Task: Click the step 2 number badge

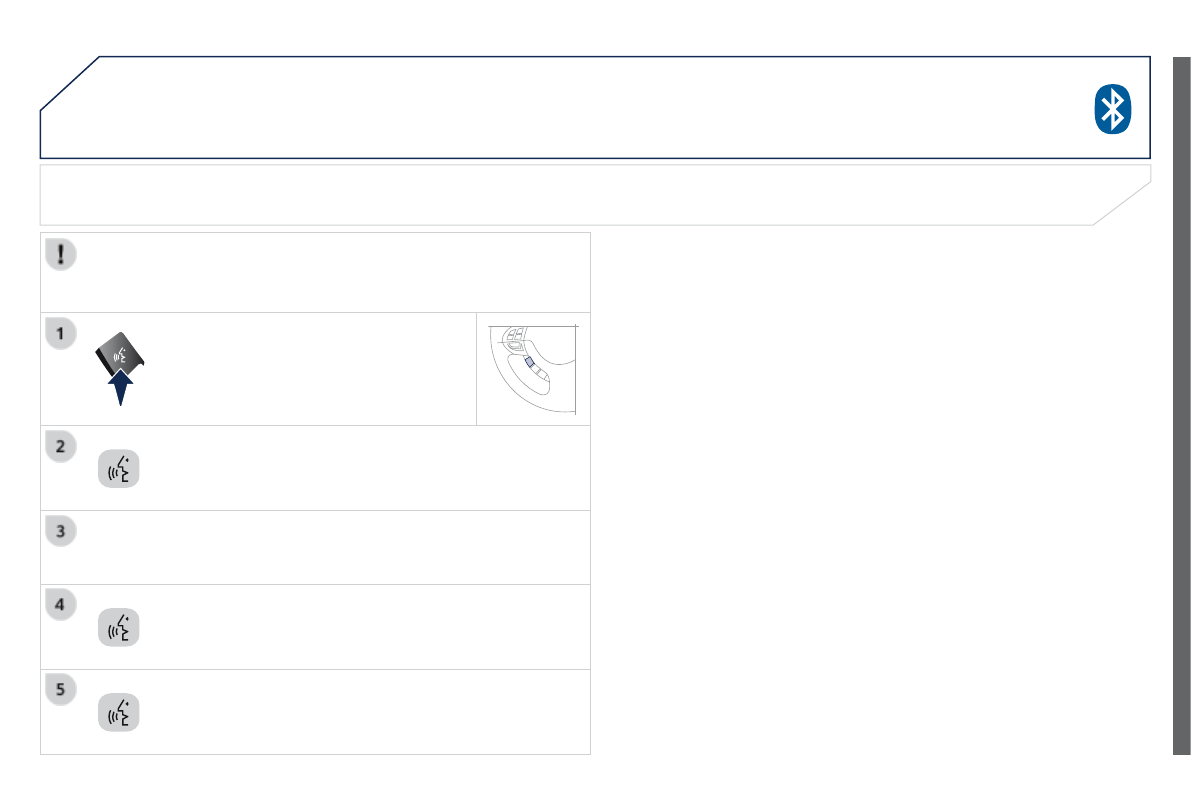Action: (x=60, y=447)
